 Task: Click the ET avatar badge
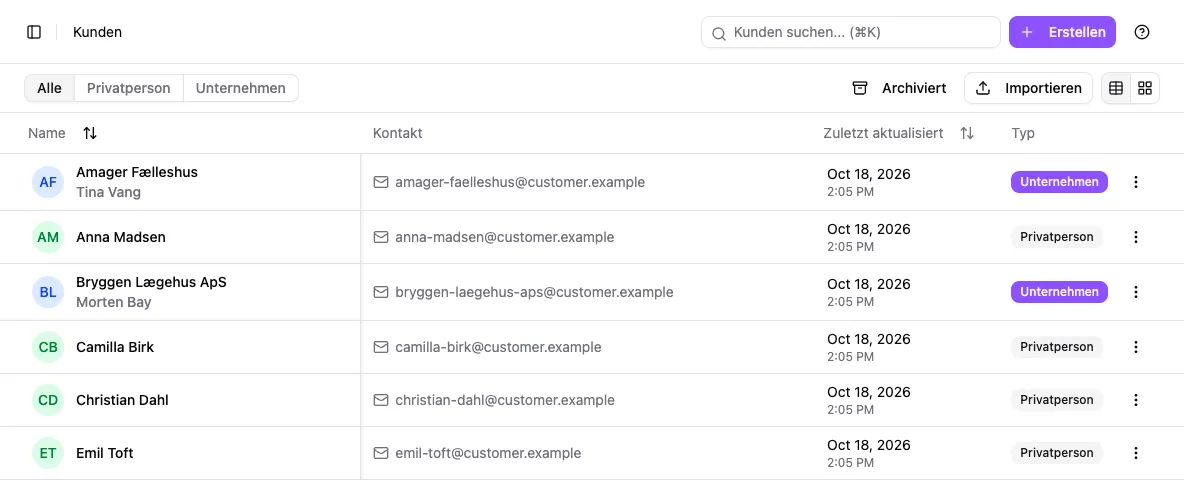(x=48, y=453)
